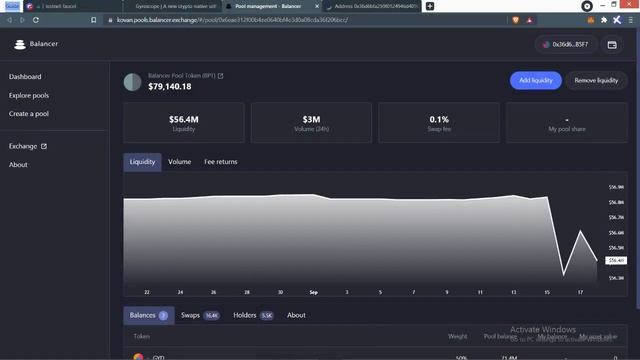The width and height of the screenshot is (640, 360).
Task: Click the browser back arrow
Action: pos(9,20)
